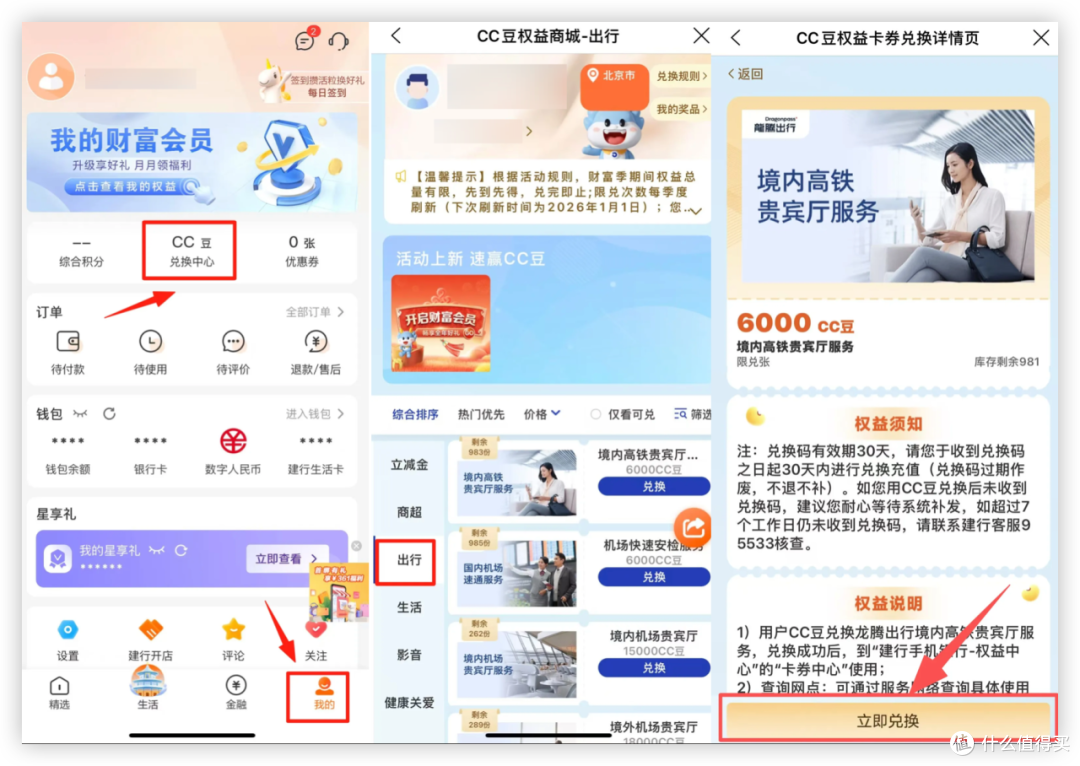
Task: Open the 综合积分 entry
Action: tap(81, 251)
